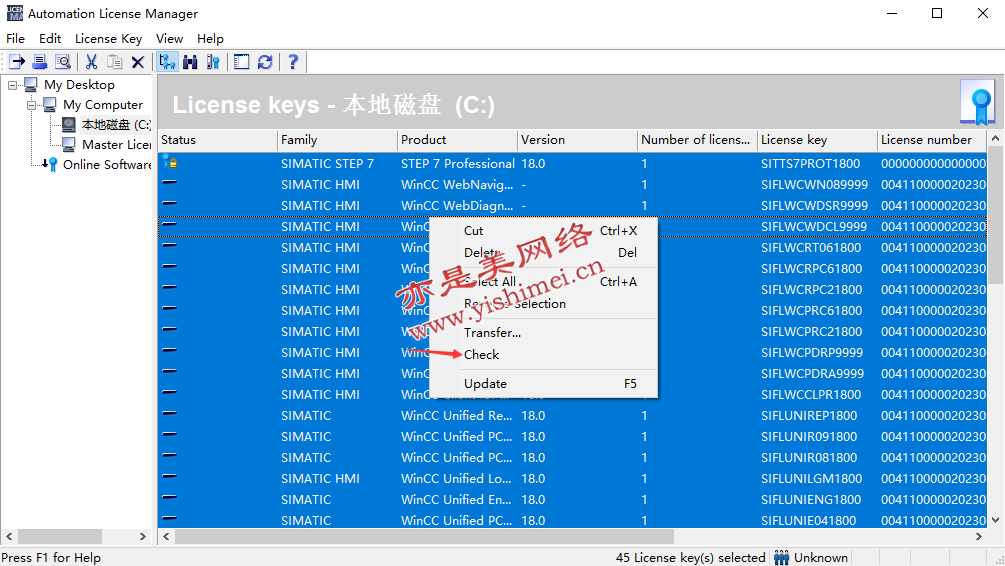Click the view layout toolbar icon
The image size is (1005, 566).
coord(242,62)
